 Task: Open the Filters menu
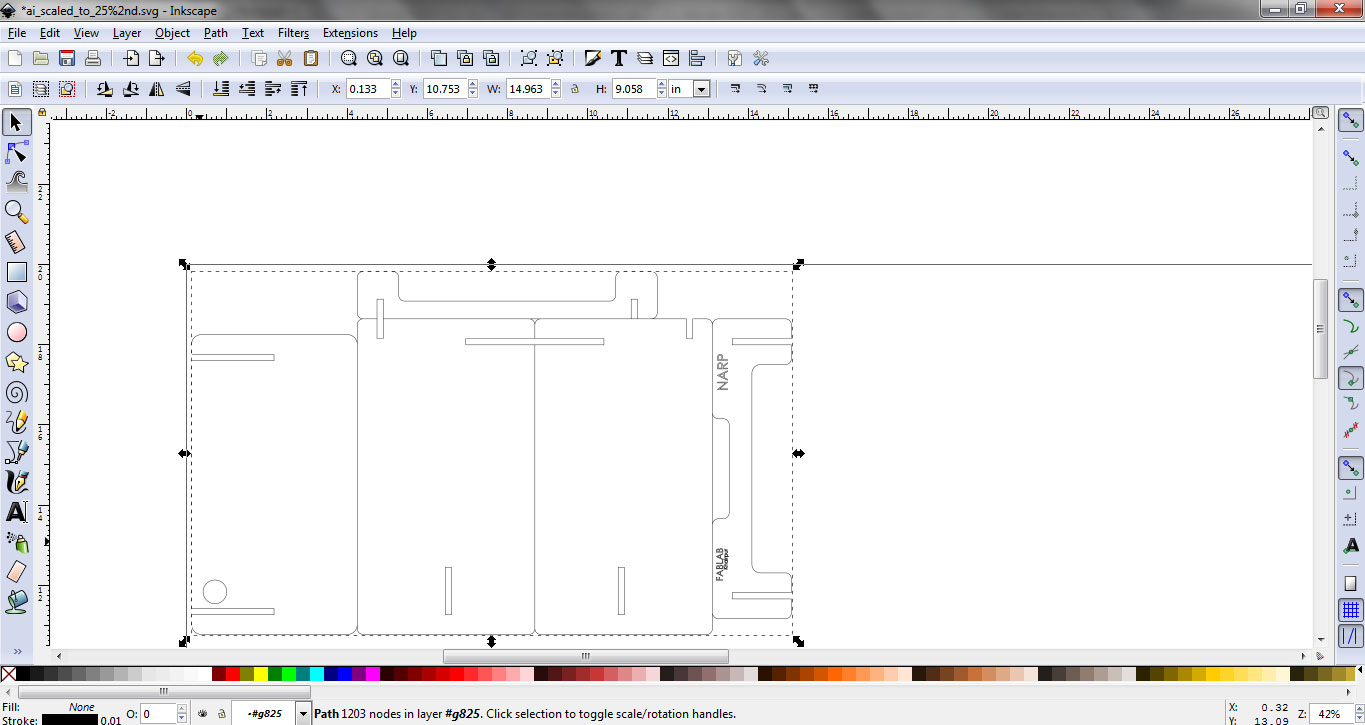pos(293,33)
